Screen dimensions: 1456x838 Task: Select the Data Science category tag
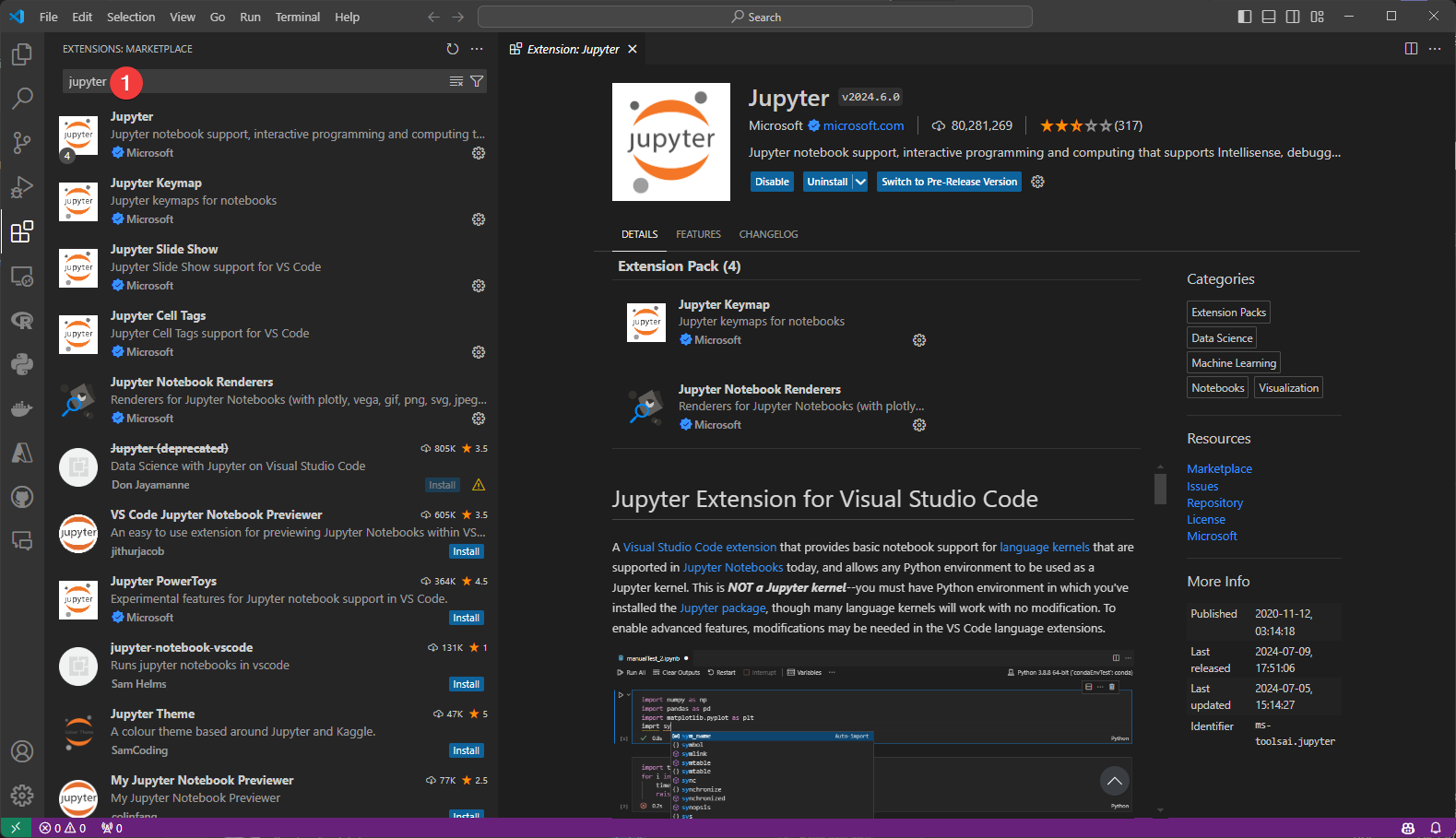click(1222, 337)
